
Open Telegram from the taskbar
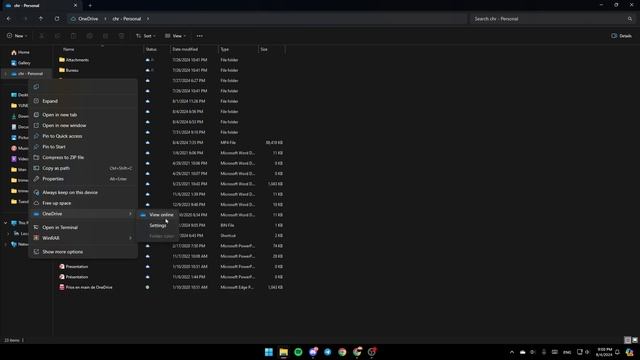(x=328, y=352)
